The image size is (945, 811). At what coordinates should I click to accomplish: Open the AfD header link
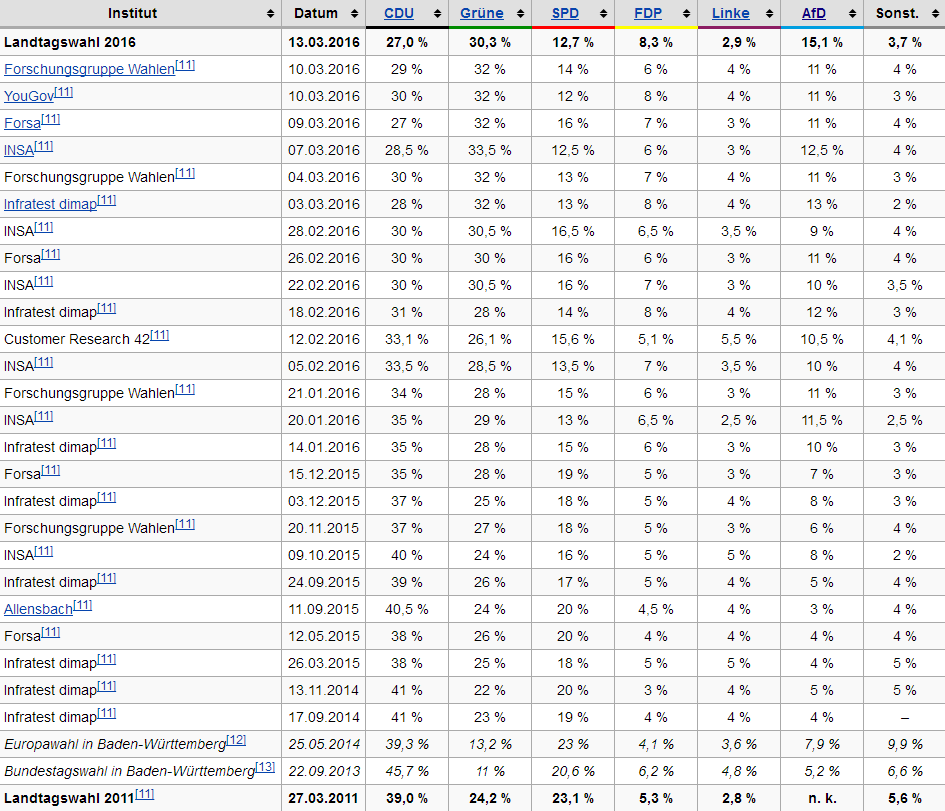814,13
